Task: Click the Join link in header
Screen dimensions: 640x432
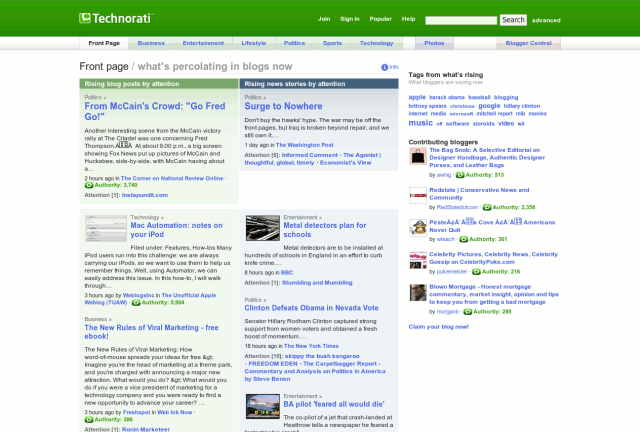Action: coord(324,19)
